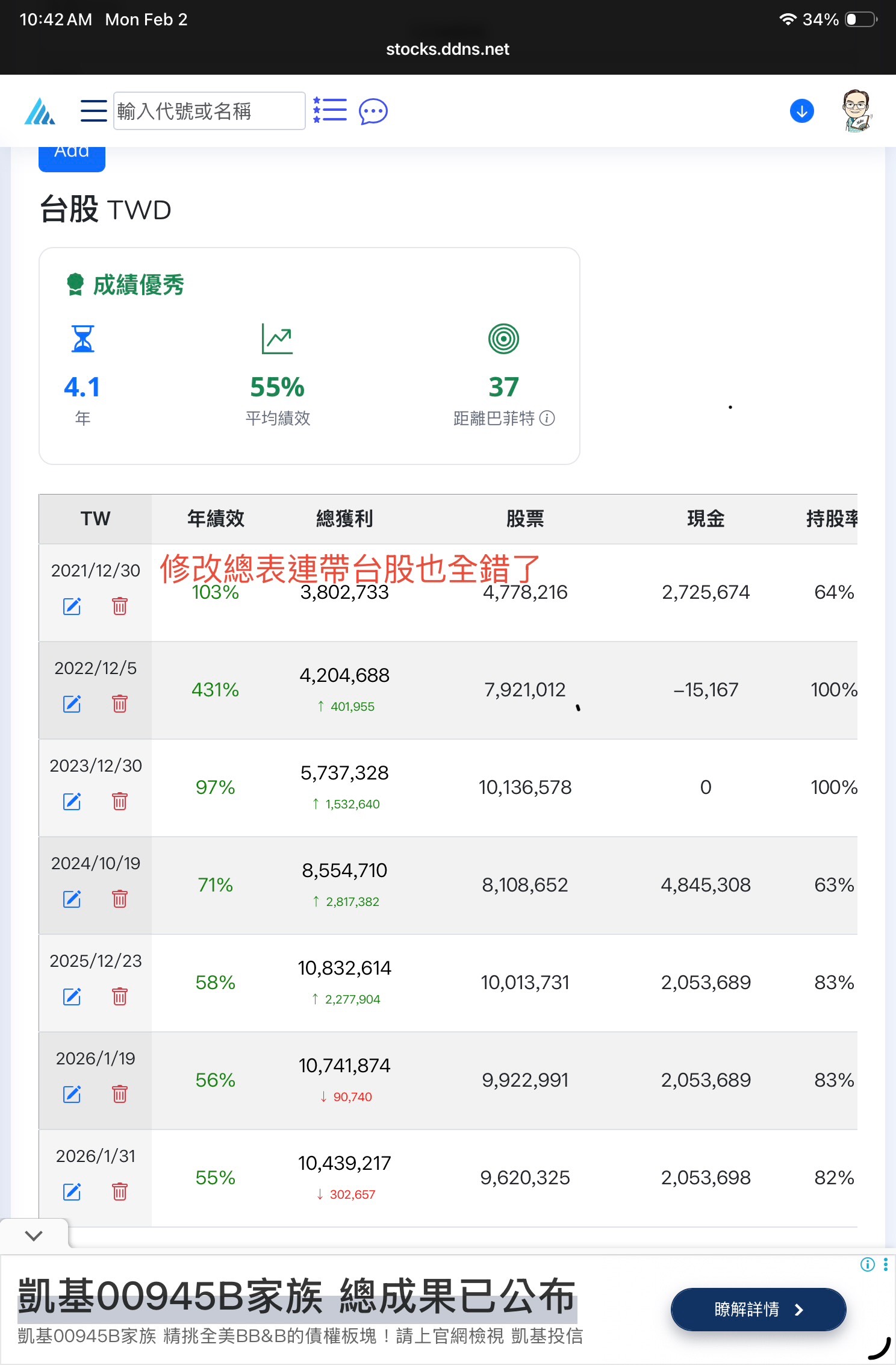The height and width of the screenshot is (1365, 896).
Task: Click the 年績效 column header
Action: click(x=216, y=519)
